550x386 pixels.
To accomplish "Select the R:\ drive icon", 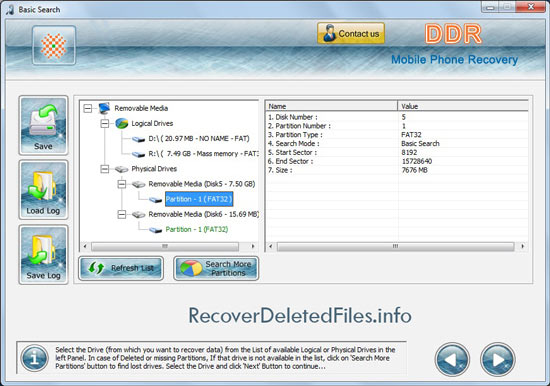I will coord(139,154).
